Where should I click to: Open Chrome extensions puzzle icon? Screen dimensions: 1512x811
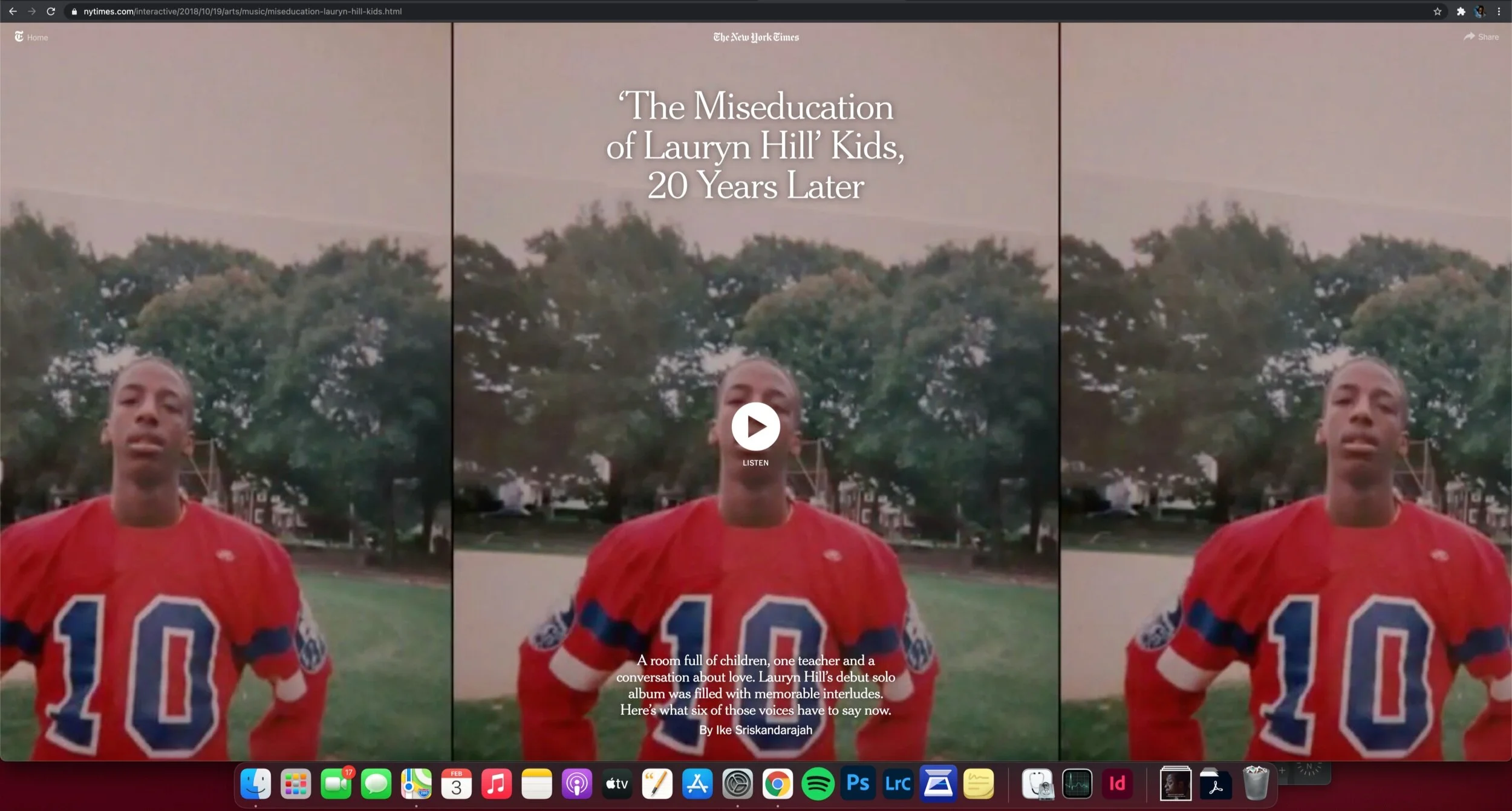click(1461, 11)
